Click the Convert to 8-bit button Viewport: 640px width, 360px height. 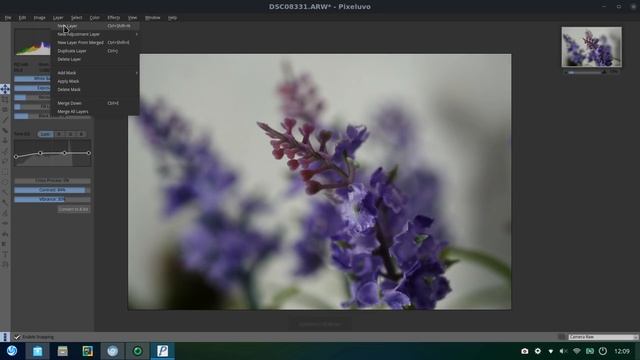tap(73, 209)
